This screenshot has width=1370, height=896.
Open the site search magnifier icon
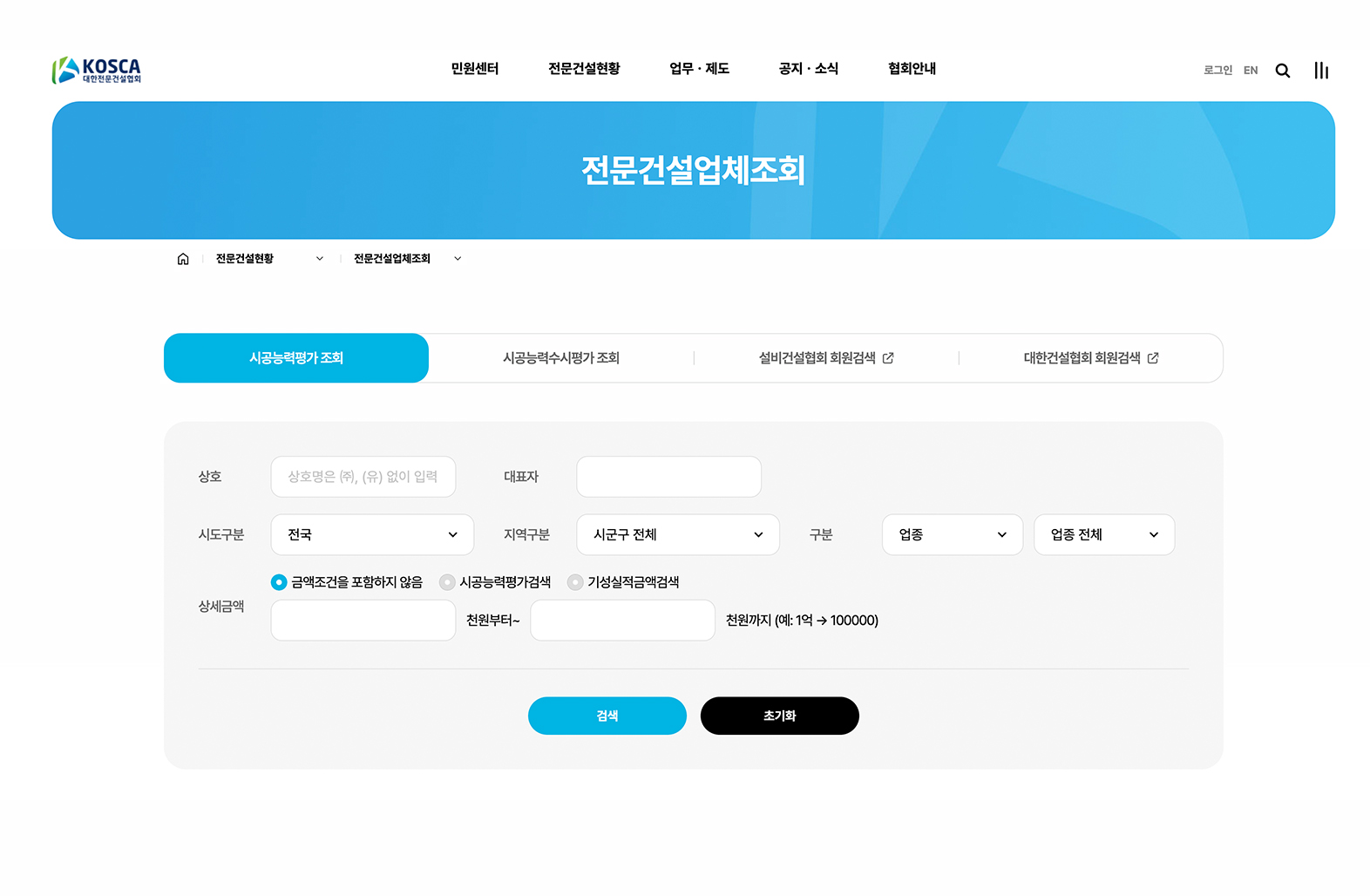(x=1282, y=71)
